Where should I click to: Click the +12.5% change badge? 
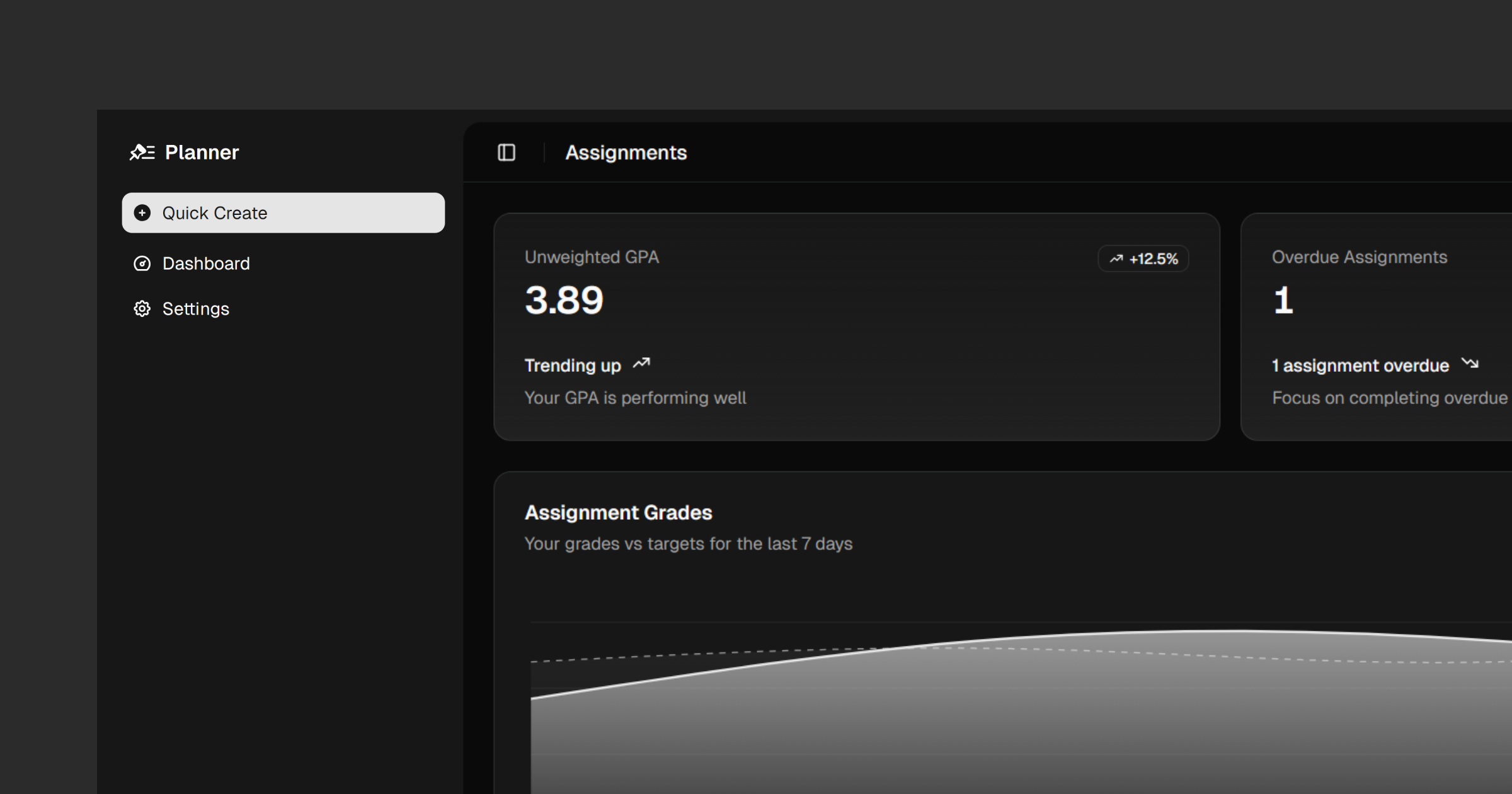point(1143,258)
